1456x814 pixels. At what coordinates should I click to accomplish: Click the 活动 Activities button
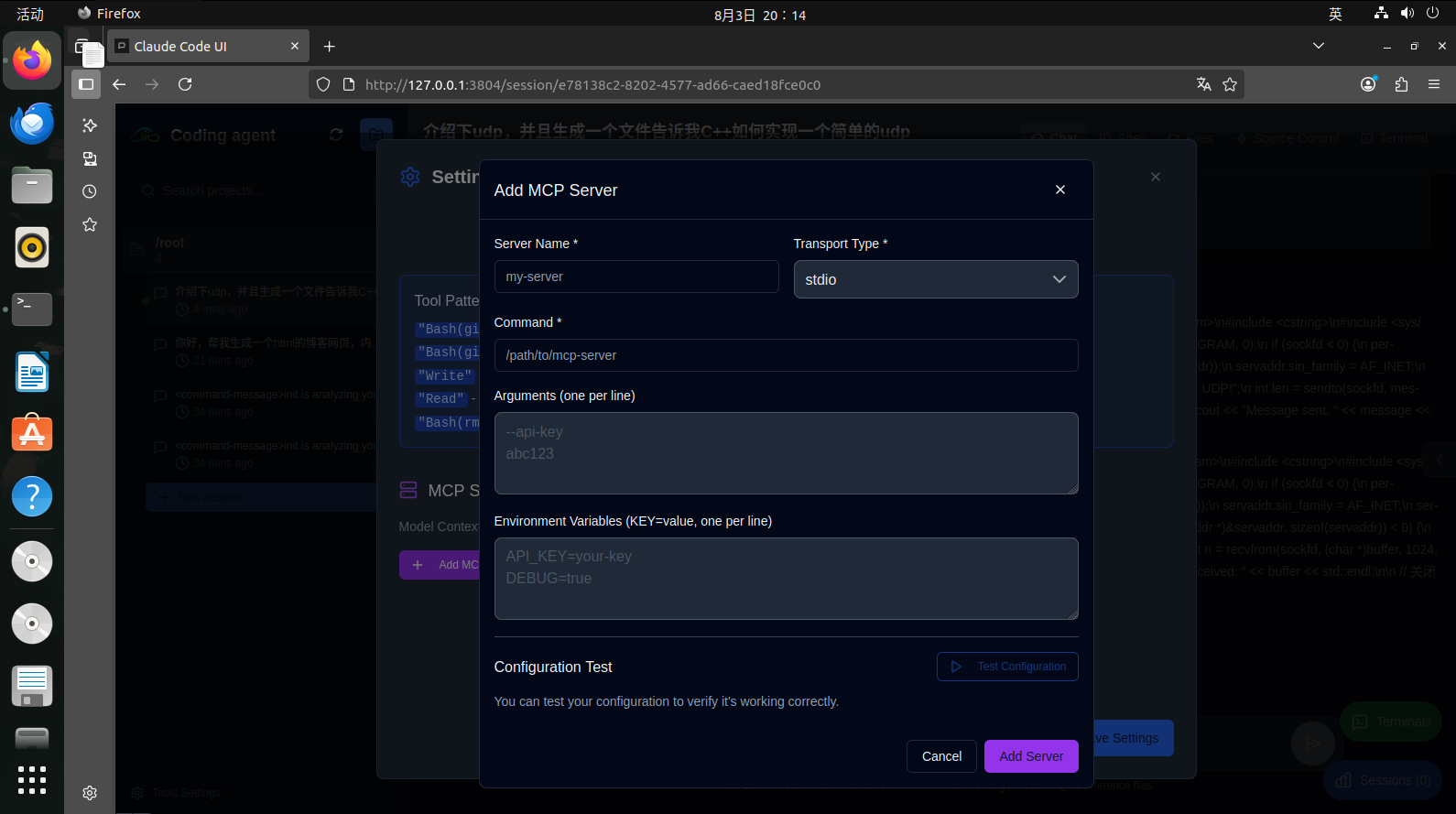coord(30,14)
